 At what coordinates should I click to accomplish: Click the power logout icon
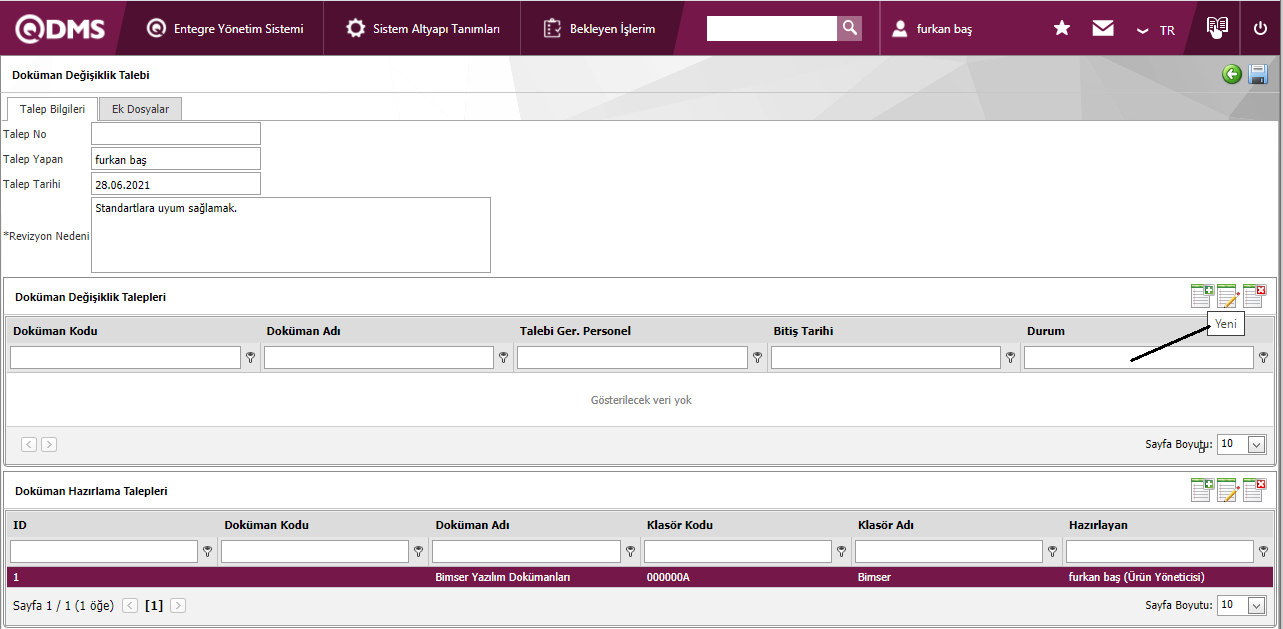pos(1260,29)
